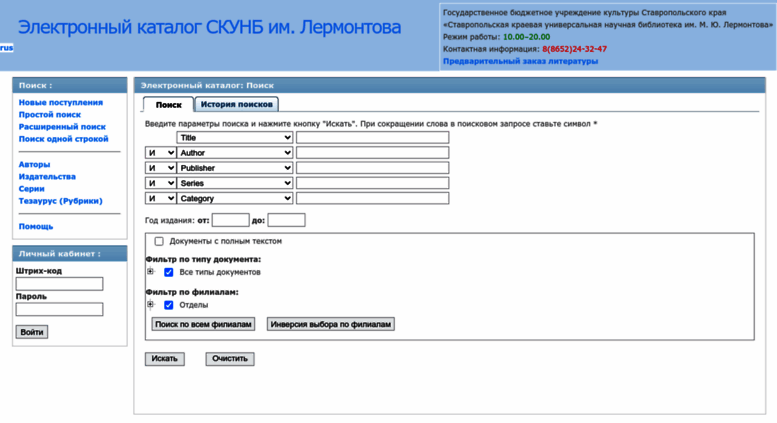
Task: Open Новые поступления in the sidebar
Action: pyautogui.click(x=61, y=102)
